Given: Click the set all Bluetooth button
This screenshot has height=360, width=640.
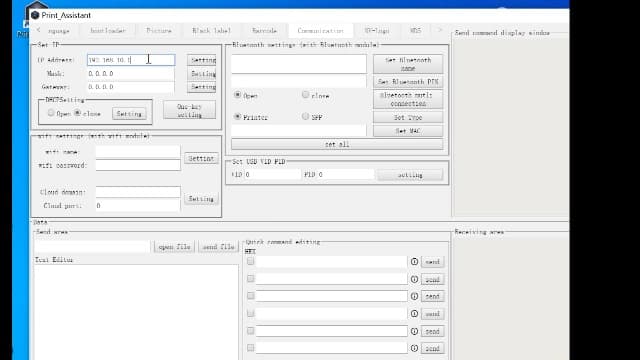Looking at the screenshot, I should point(337,144).
